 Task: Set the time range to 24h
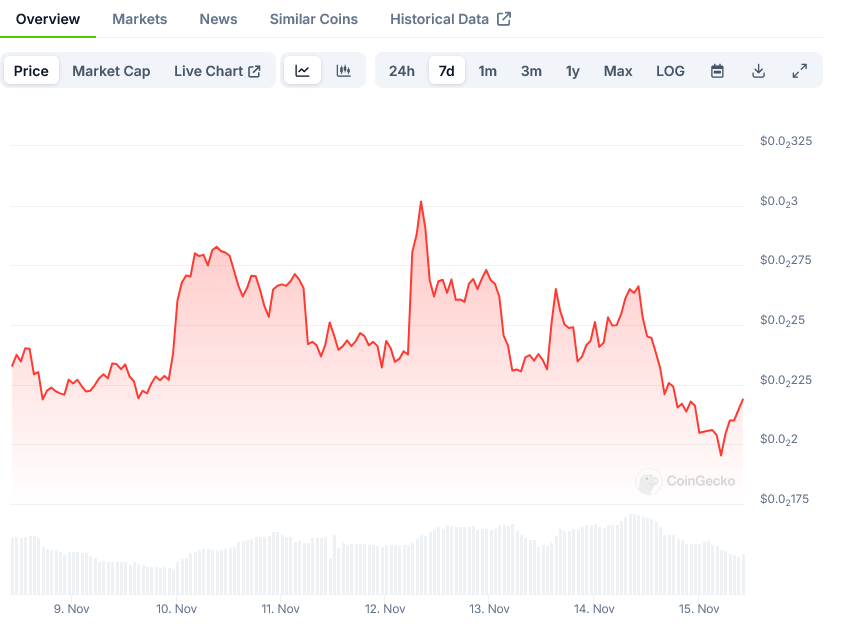coord(401,71)
